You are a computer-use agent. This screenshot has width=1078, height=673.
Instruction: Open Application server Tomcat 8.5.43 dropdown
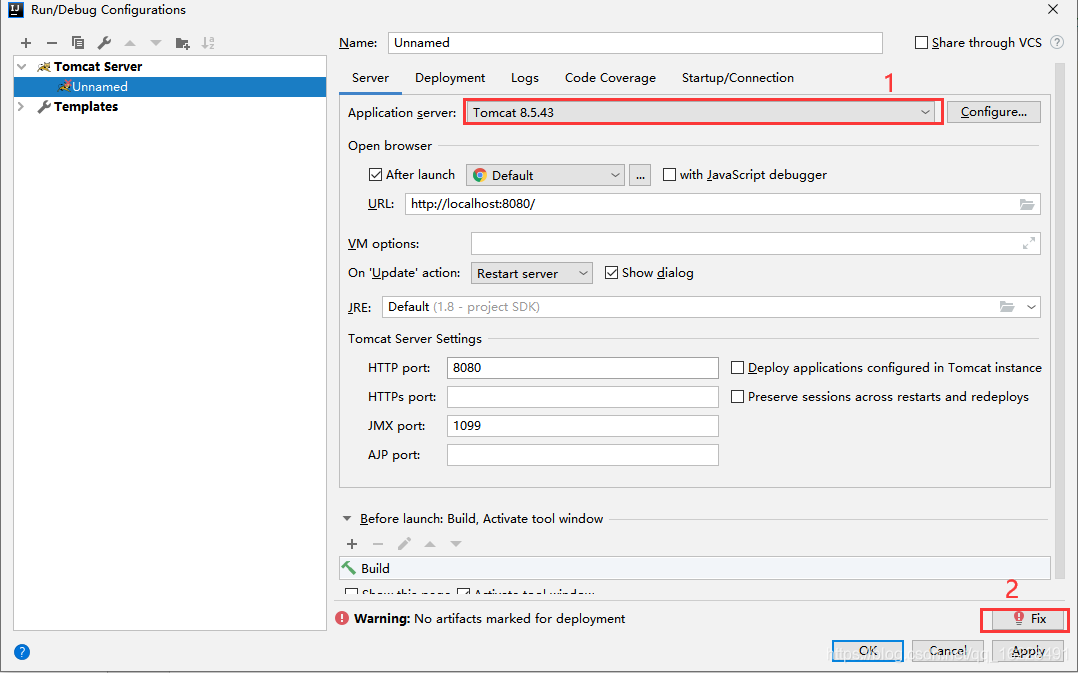[x=703, y=112]
